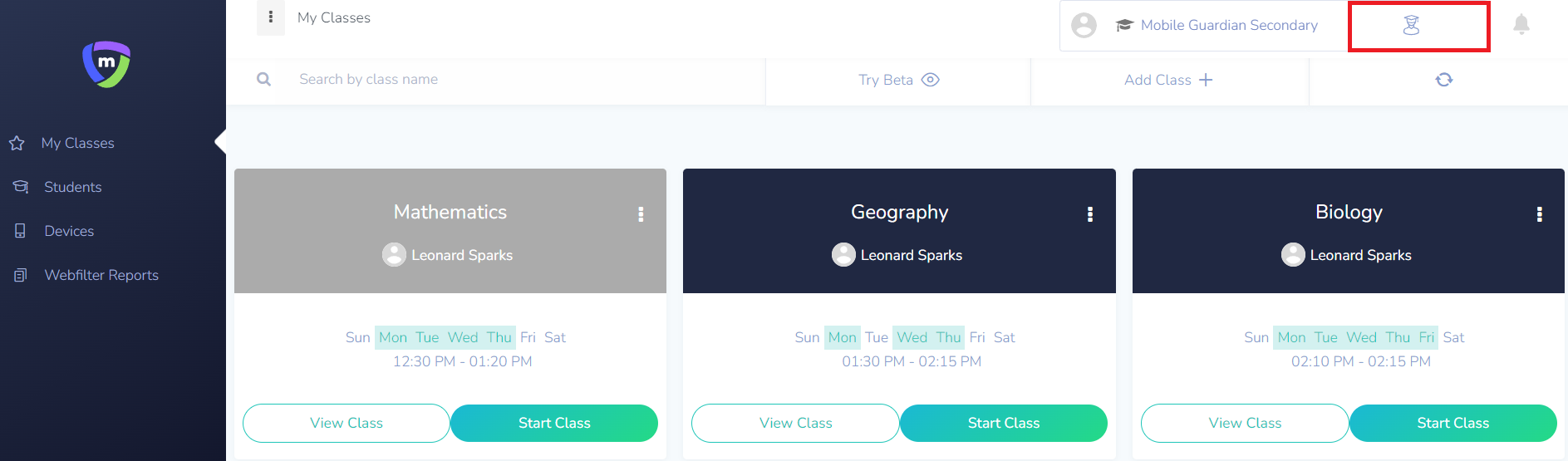Expand the Geography card options menu
This screenshot has width=1568, height=461.
click(x=1090, y=214)
